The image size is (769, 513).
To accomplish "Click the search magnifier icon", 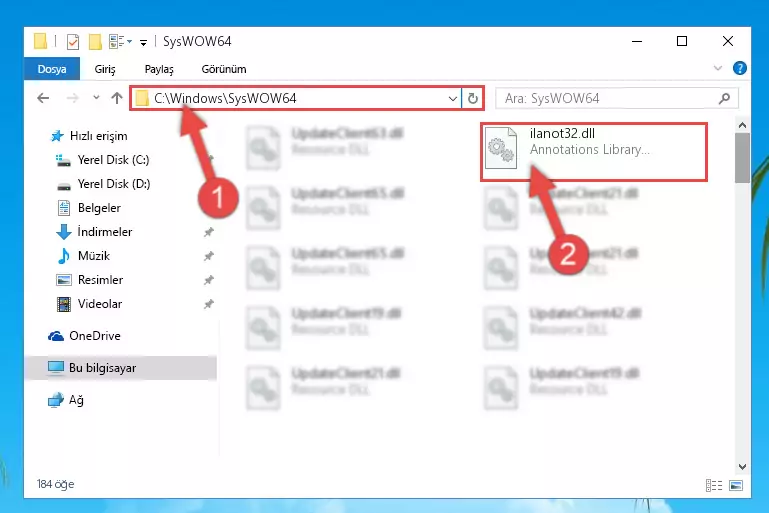I will [x=724, y=99].
